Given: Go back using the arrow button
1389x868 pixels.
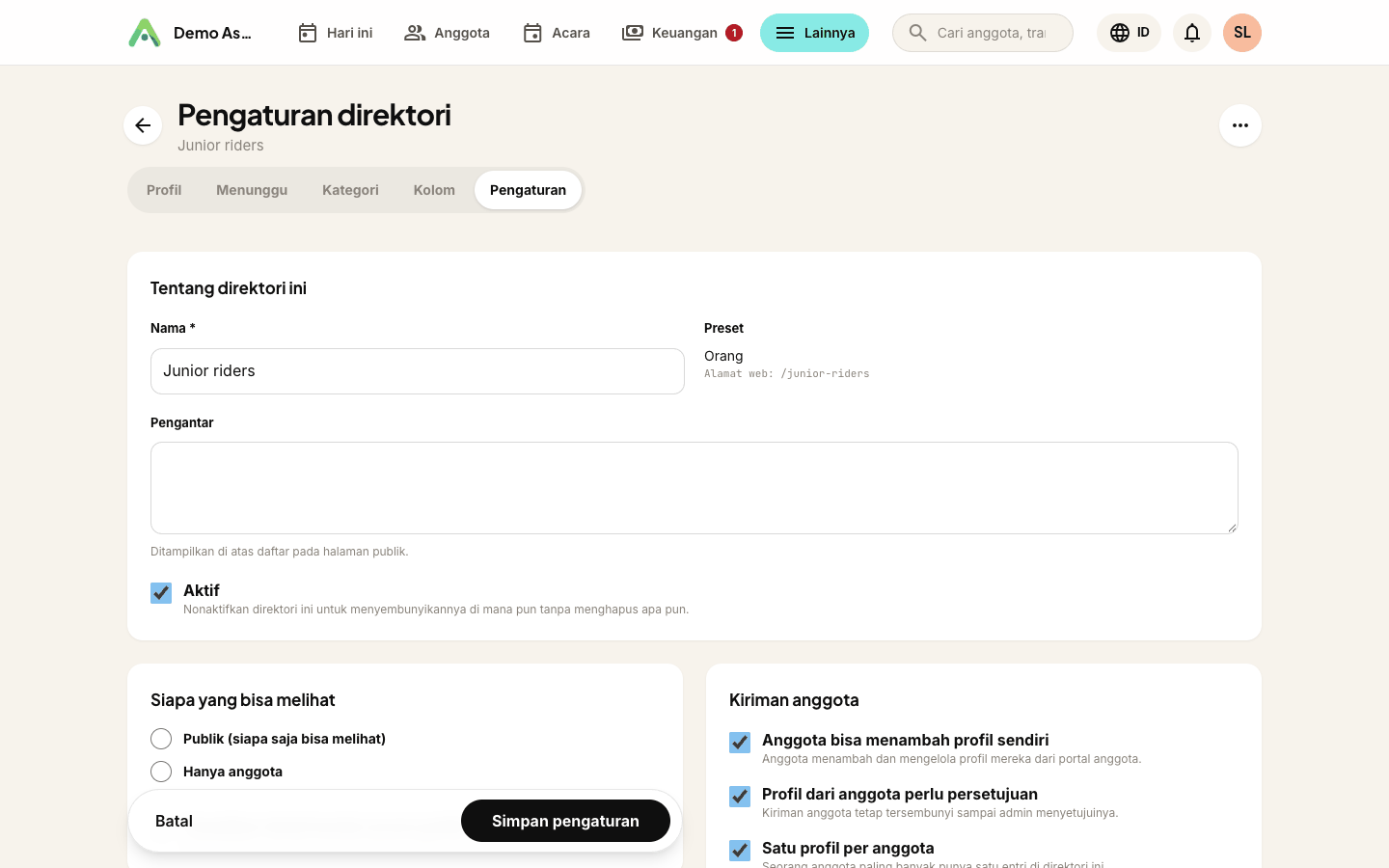Looking at the screenshot, I should click(143, 125).
